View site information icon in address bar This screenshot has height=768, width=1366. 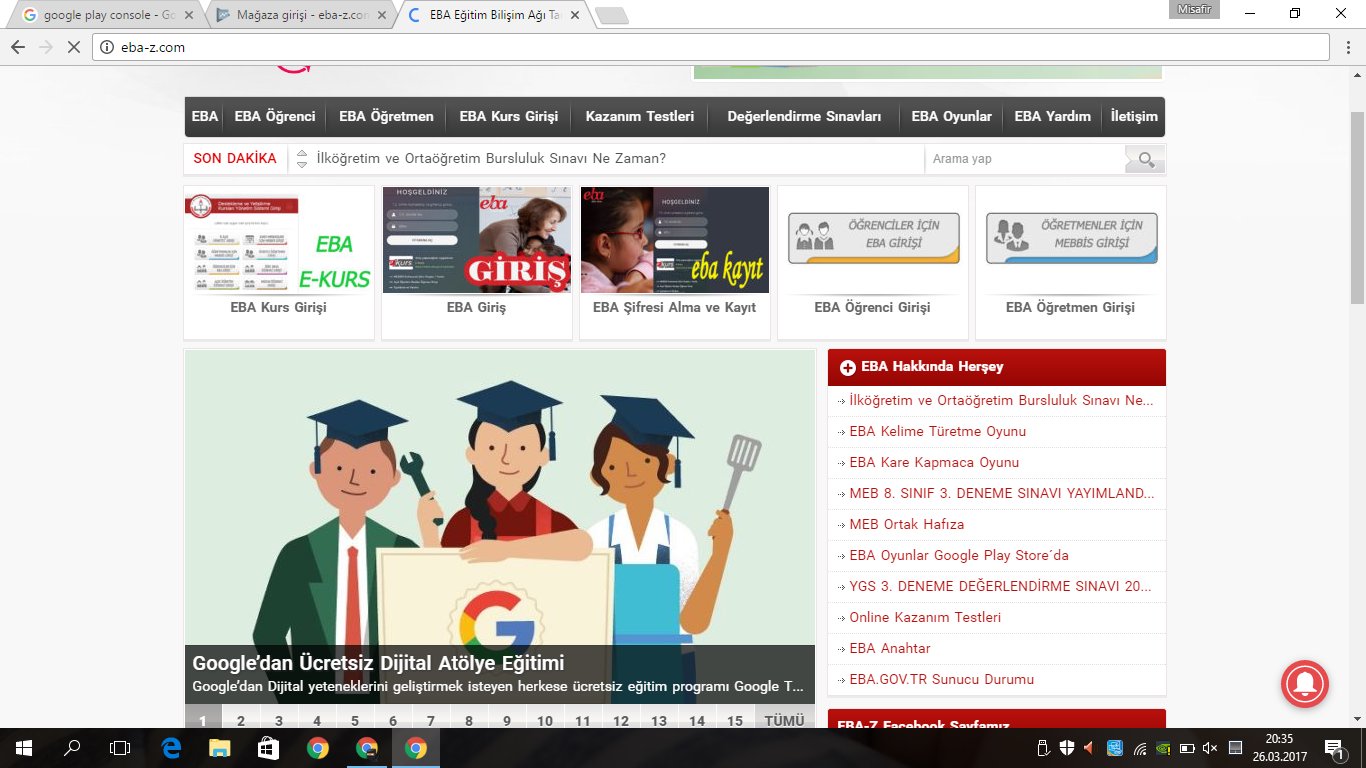click(108, 47)
